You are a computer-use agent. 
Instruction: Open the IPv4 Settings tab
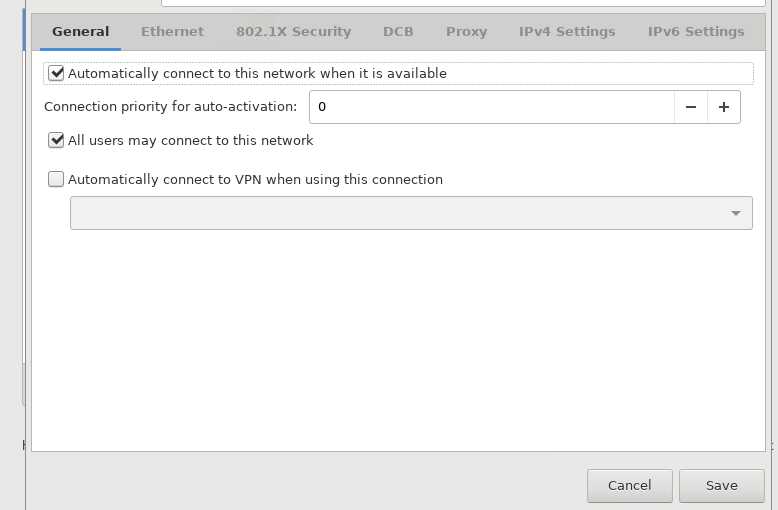point(567,32)
